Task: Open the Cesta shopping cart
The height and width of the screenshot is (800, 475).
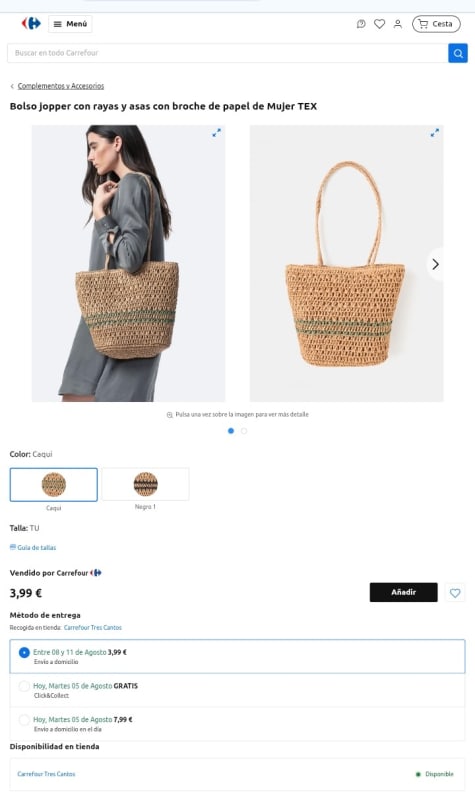Action: (x=436, y=24)
